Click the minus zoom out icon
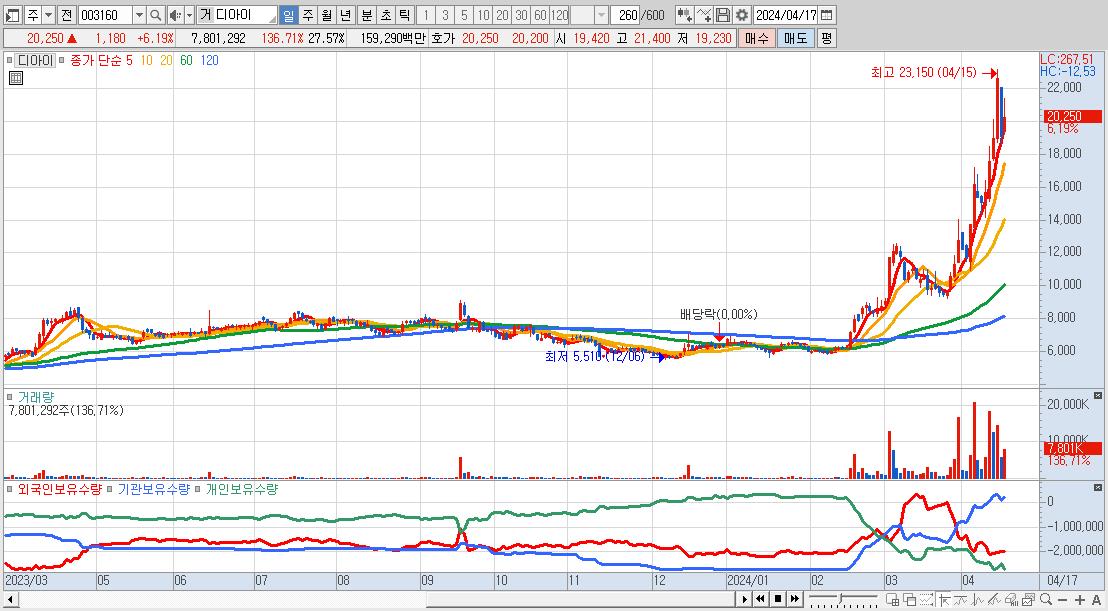Viewport: 1108px width, 611px height. point(1063,600)
